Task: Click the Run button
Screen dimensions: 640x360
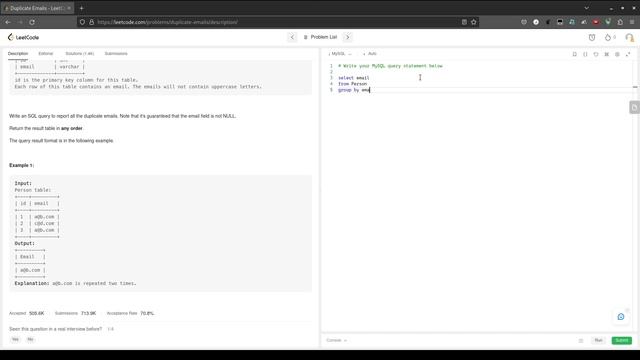Action: tap(598, 340)
